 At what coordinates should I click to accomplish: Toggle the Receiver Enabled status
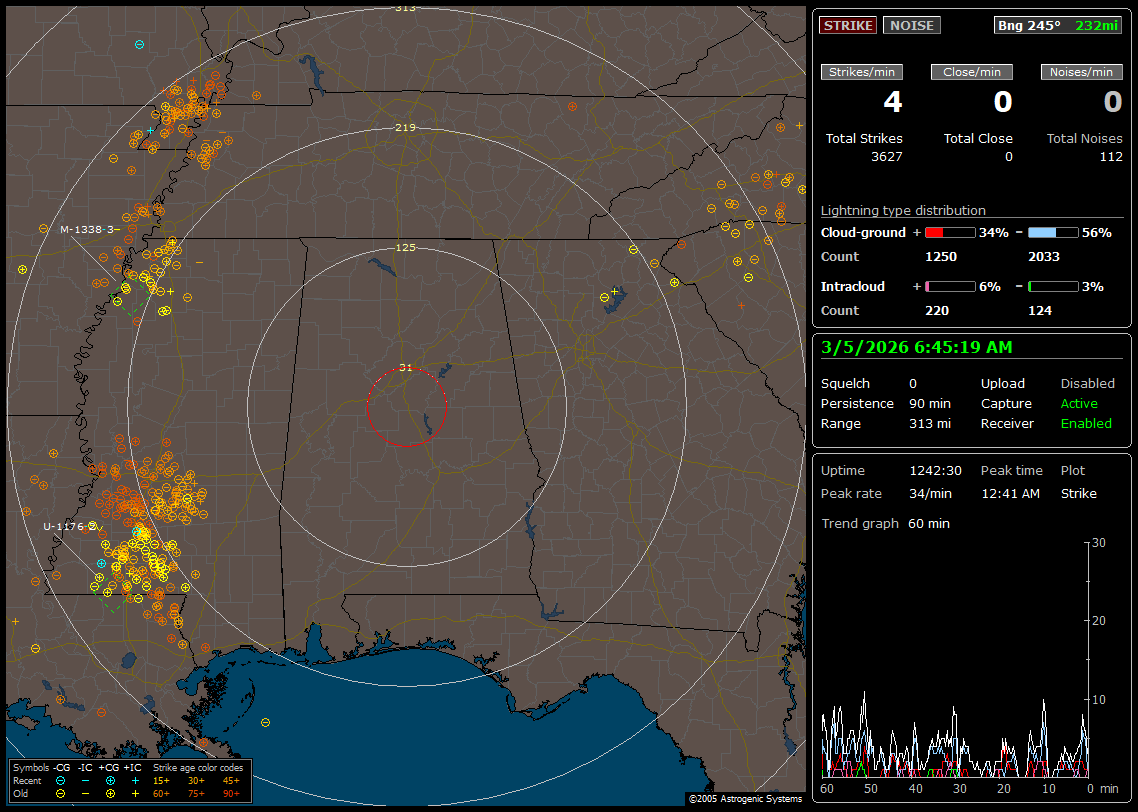click(x=1086, y=423)
